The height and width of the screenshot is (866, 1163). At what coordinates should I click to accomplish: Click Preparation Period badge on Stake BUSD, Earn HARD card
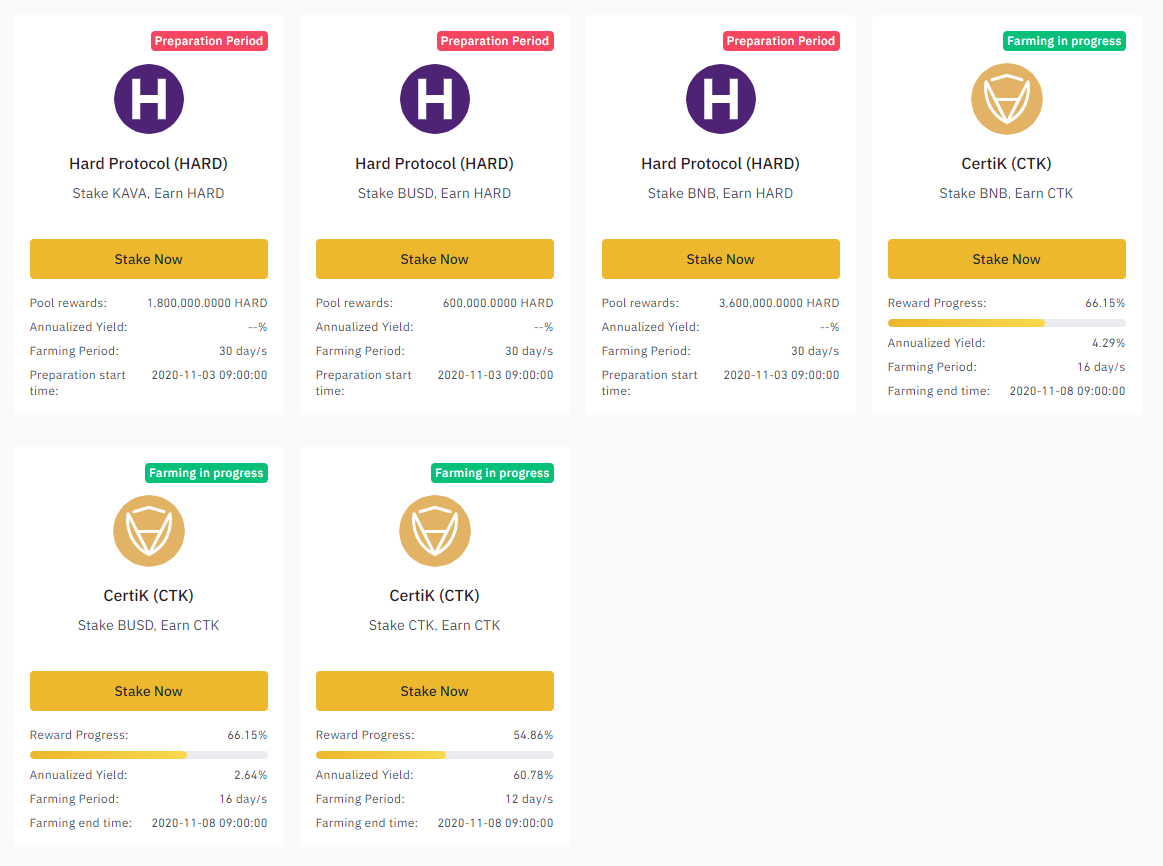[x=495, y=41]
